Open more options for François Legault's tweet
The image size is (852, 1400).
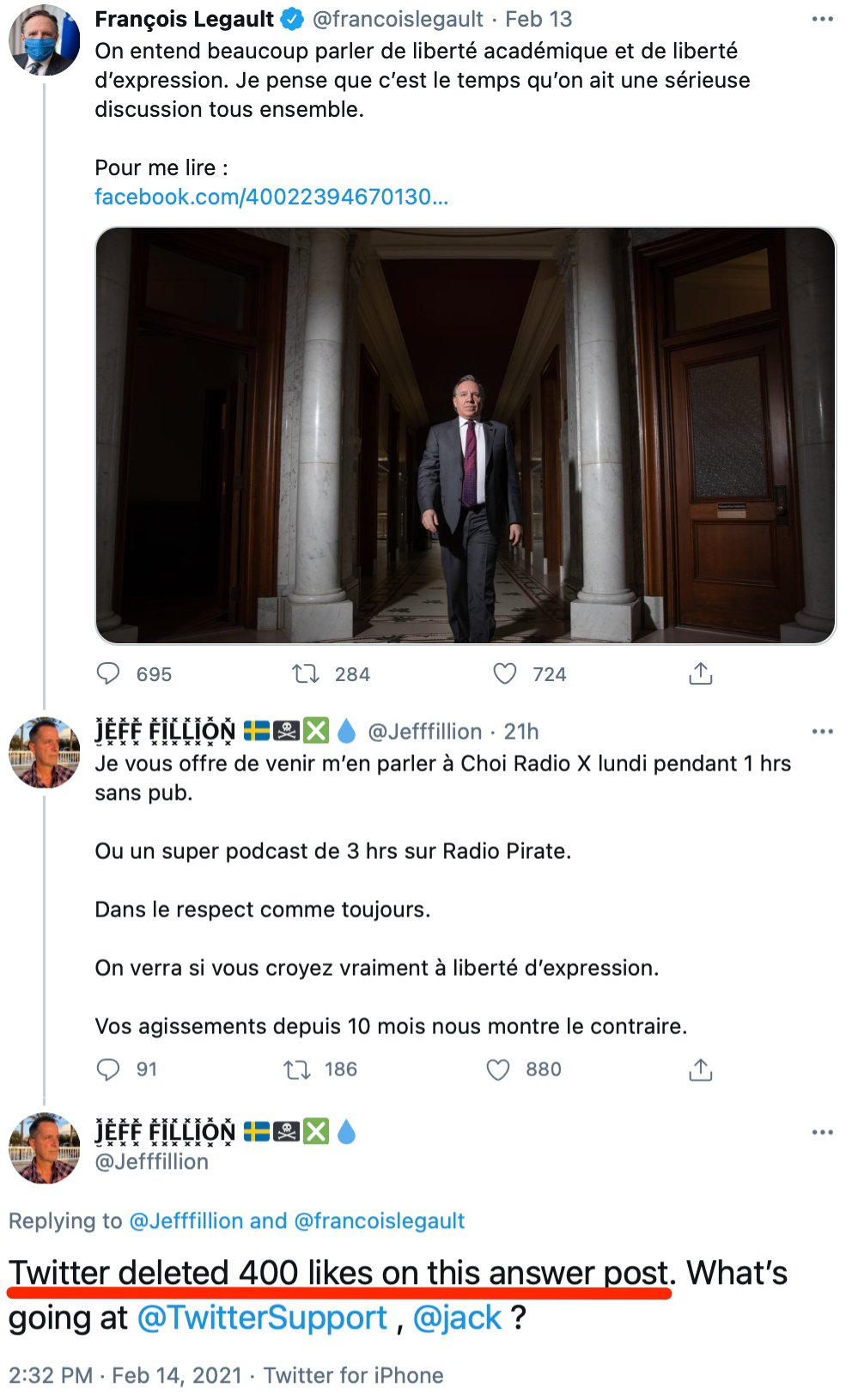pyautogui.click(x=823, y=19)
